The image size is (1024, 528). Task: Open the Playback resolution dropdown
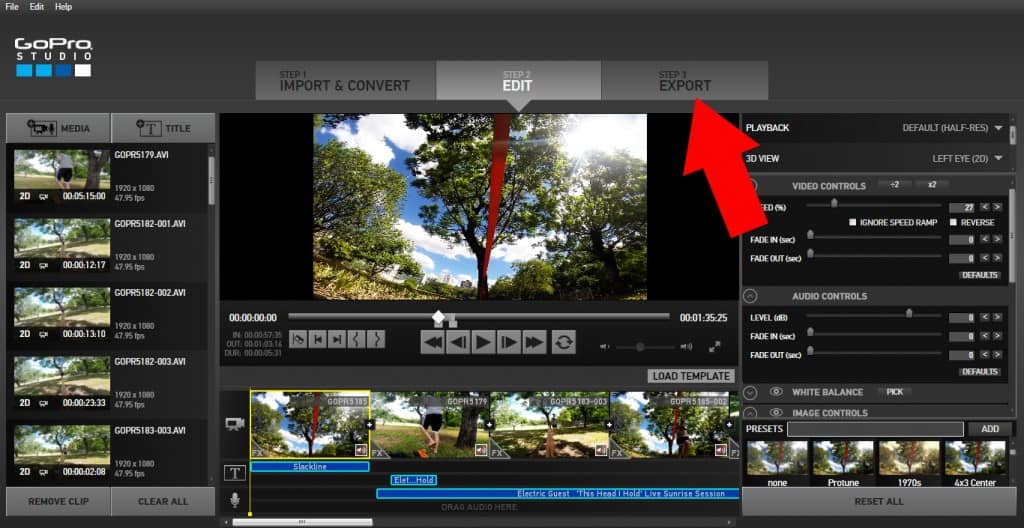click(998, 128)
